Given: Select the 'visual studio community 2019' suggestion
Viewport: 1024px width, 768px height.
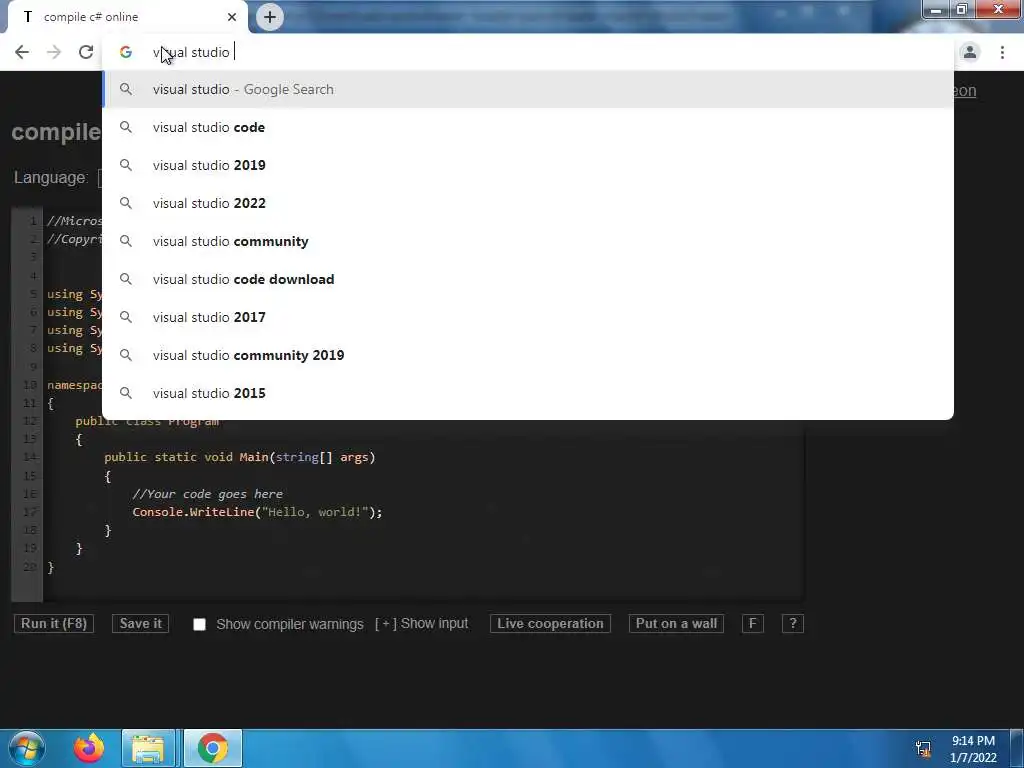Looking at the screenshot, I should tap(528, 355).
